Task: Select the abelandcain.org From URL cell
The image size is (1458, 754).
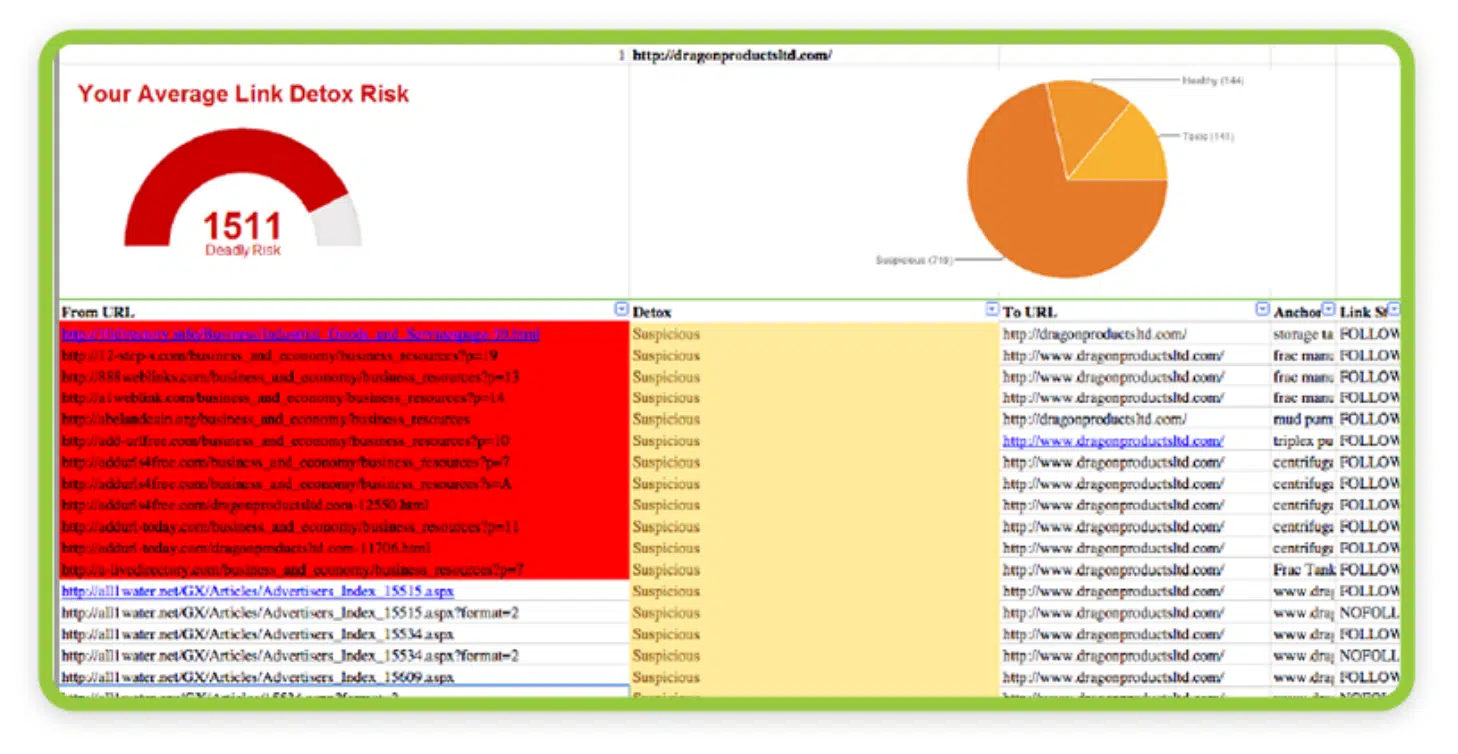Action: 265,420
